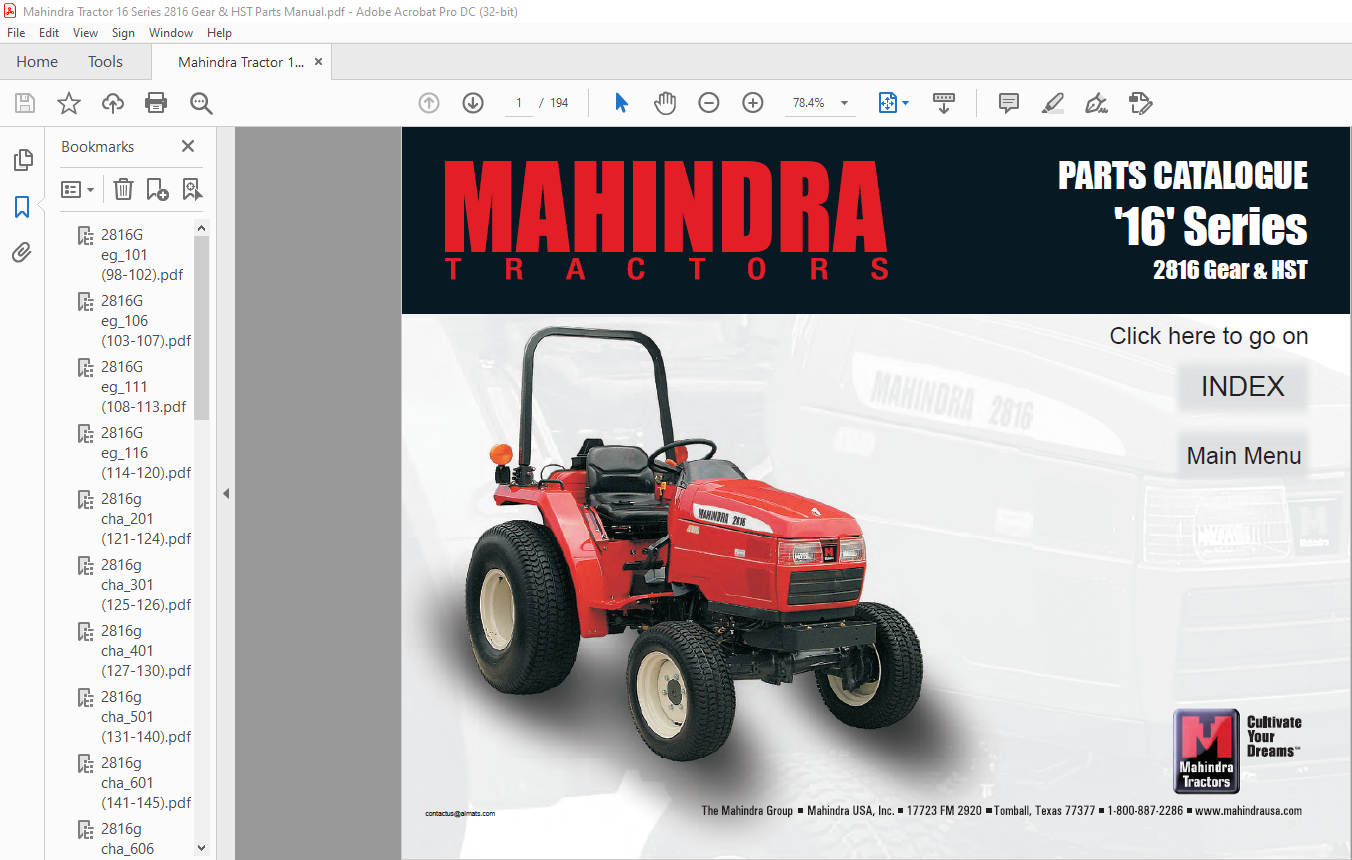1352x860 pixels.
Task: Add document to favorites with star icon
Action: [69, 103]
